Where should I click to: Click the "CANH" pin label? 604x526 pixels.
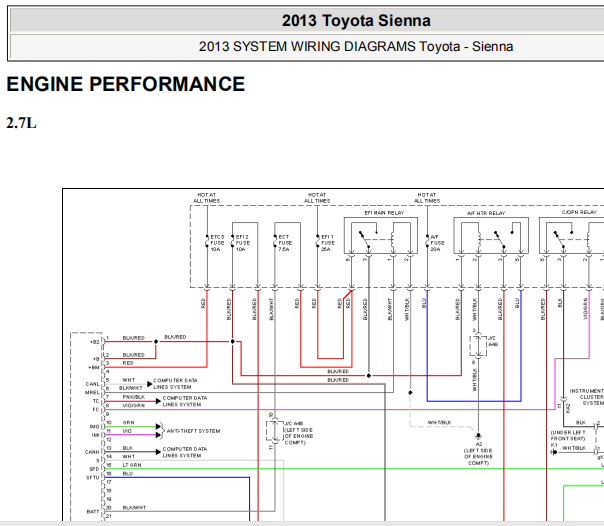click(x=92, y=452)
